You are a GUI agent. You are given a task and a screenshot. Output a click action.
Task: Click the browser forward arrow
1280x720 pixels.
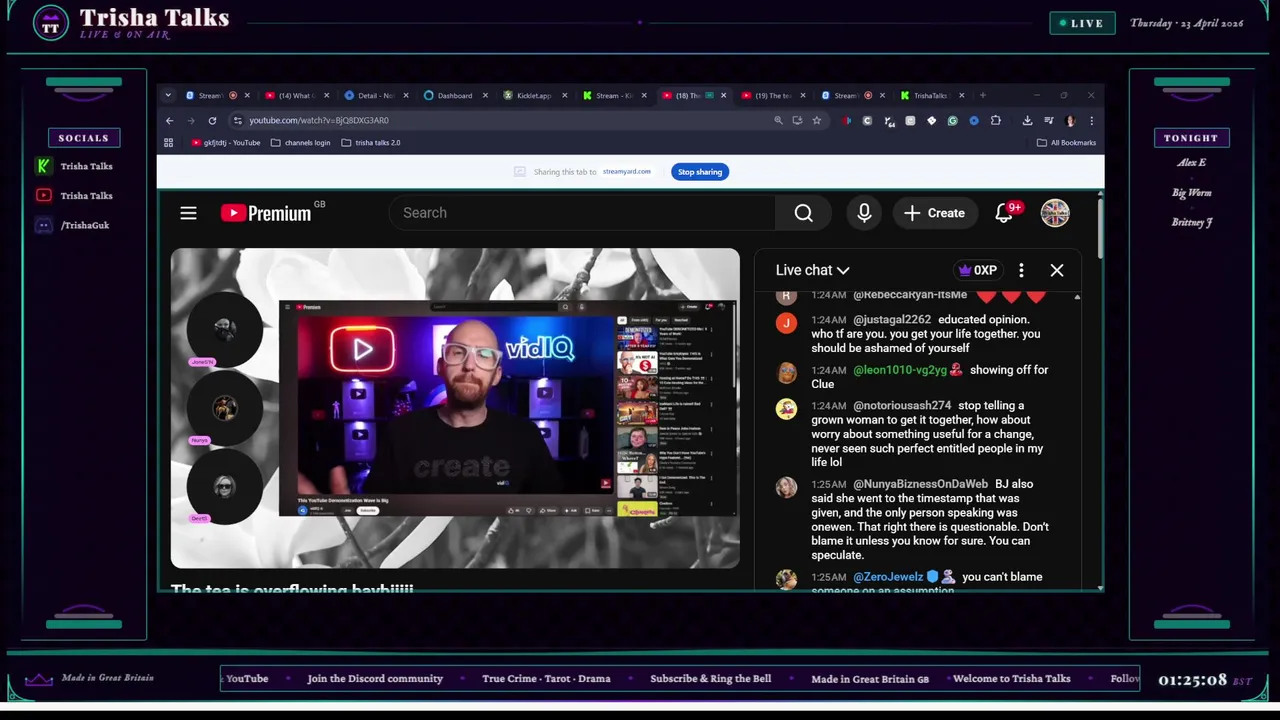pyautogui.click(x=190, y=120)
